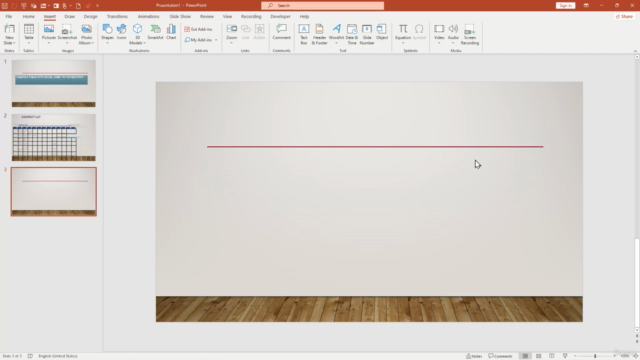Insert an Equation
Screen dimensions: 640x360
(403, 34)
